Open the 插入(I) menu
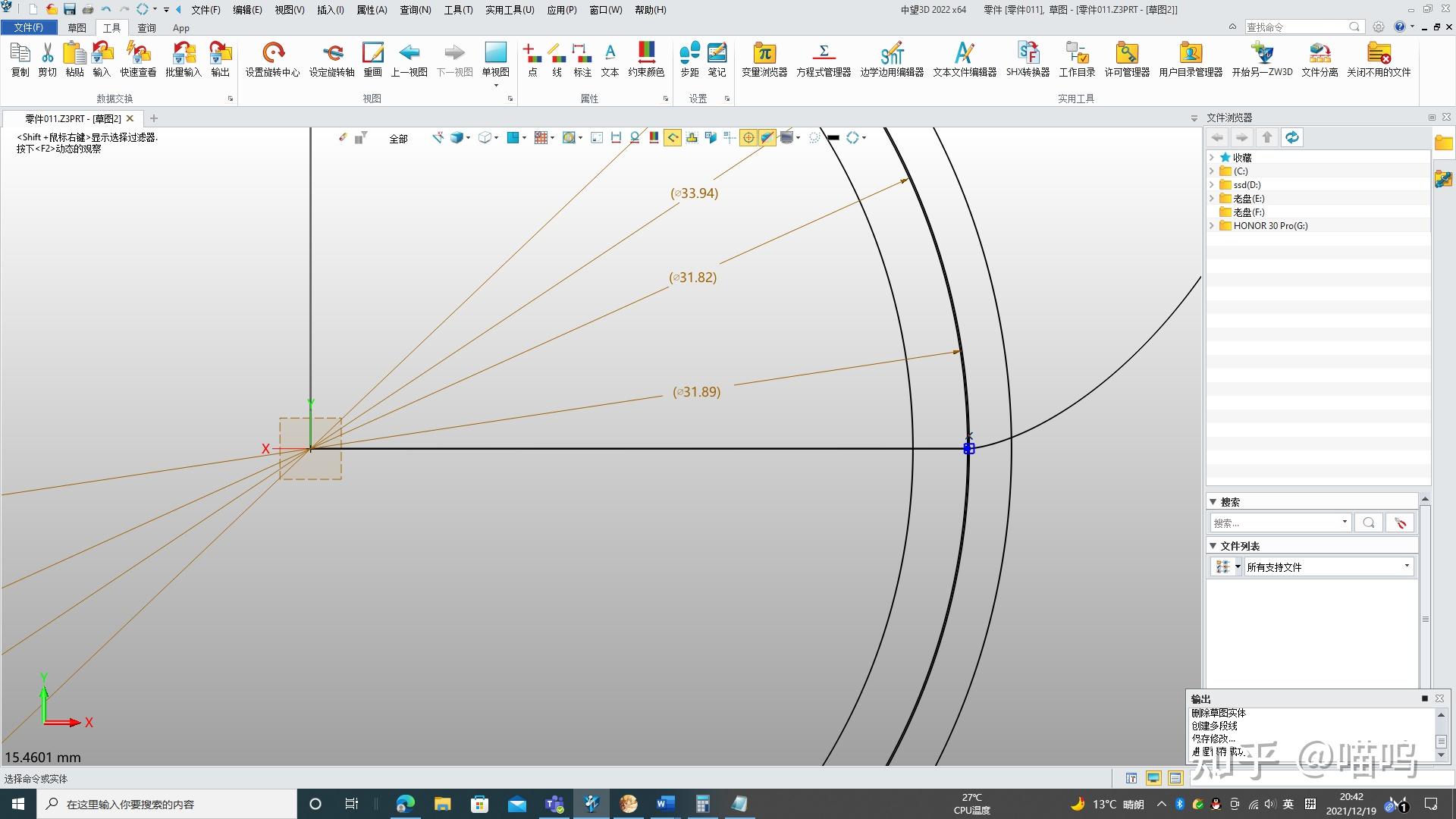The image size is (1456, 819). [x=330, y=10]
